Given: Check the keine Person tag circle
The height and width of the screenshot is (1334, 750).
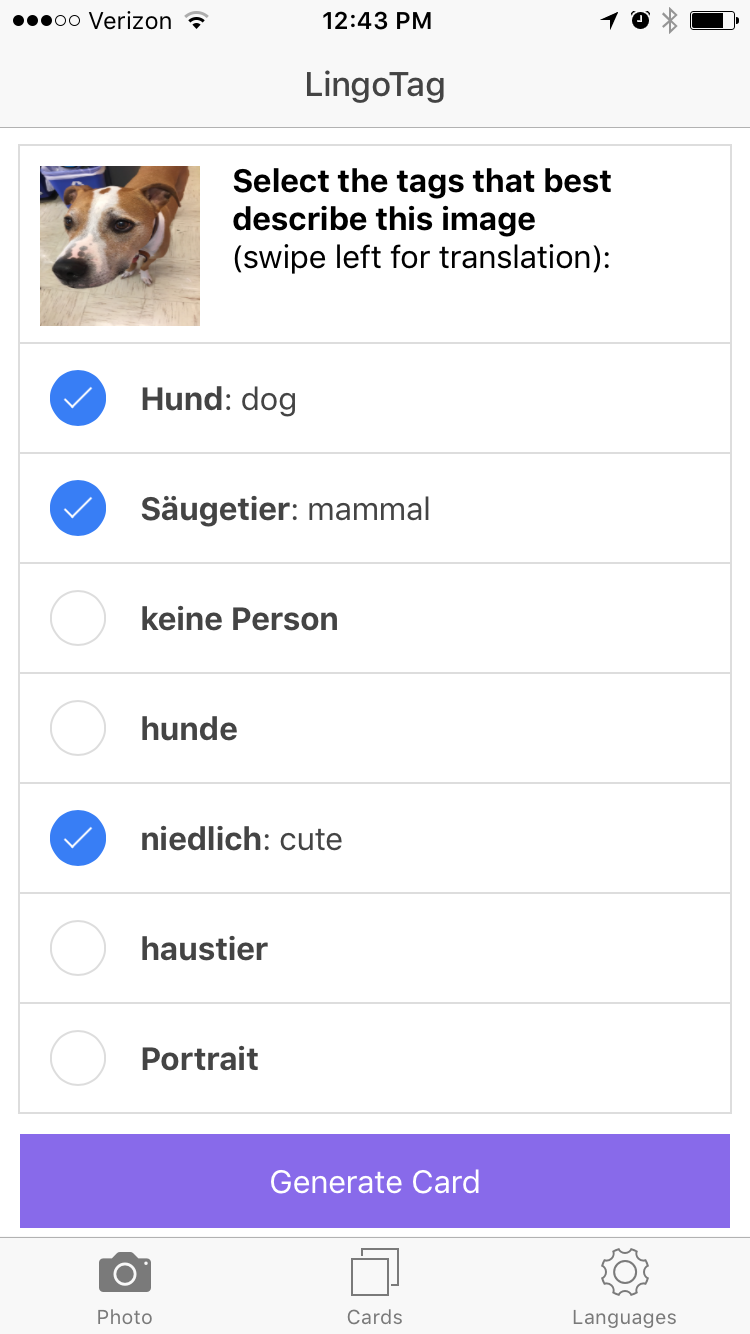Looking at the screenshot, I should [x=78, y=618].
